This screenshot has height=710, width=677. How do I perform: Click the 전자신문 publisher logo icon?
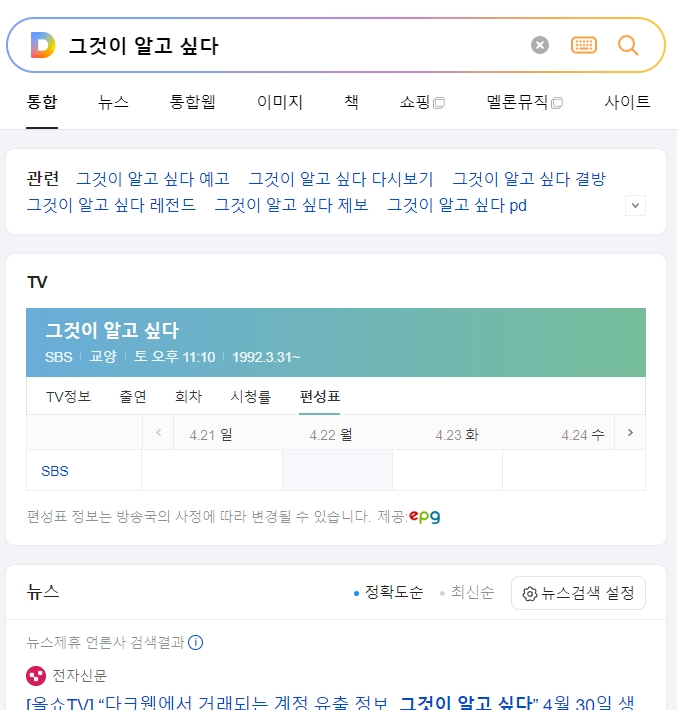pos(36,676)
